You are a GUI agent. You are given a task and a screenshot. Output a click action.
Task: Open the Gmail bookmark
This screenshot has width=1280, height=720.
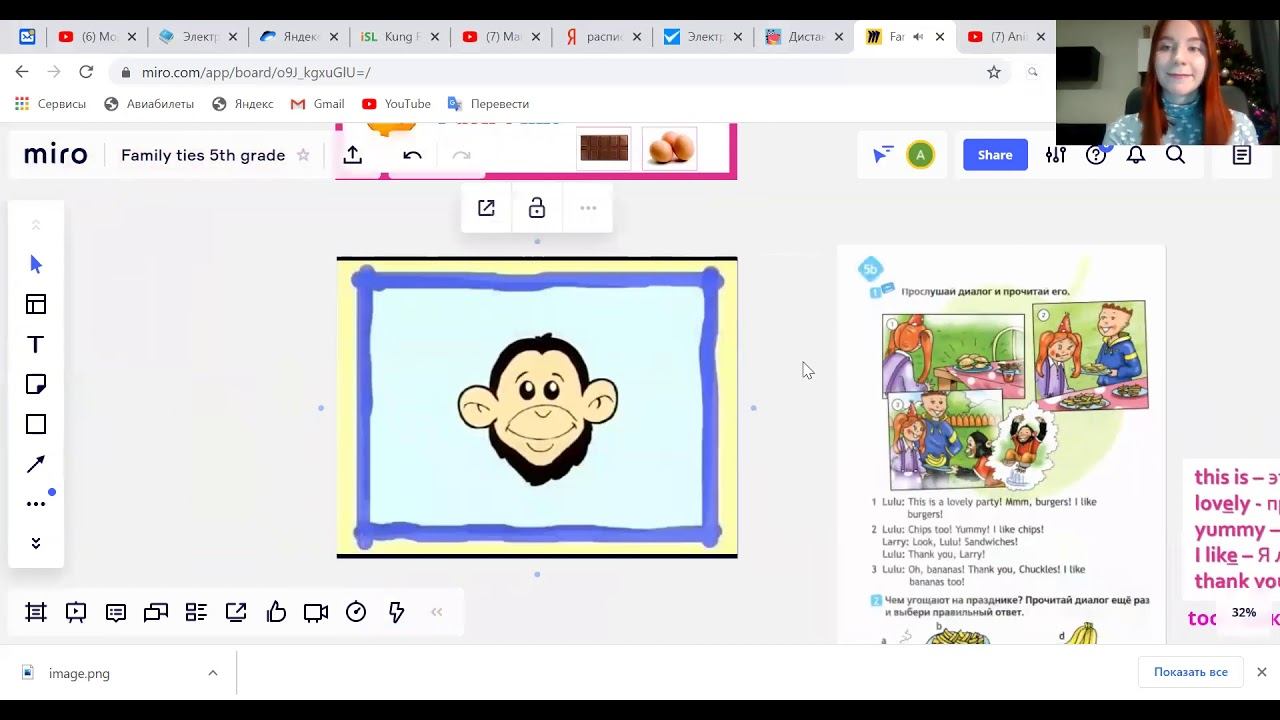[318, 104]
